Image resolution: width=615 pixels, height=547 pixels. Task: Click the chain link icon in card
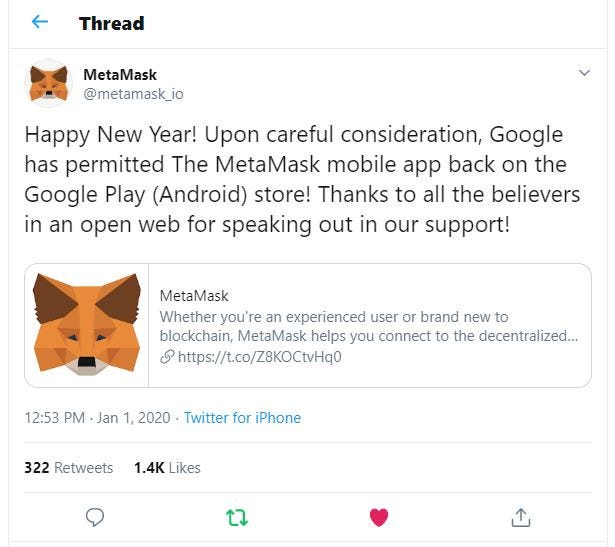(167, 356)
